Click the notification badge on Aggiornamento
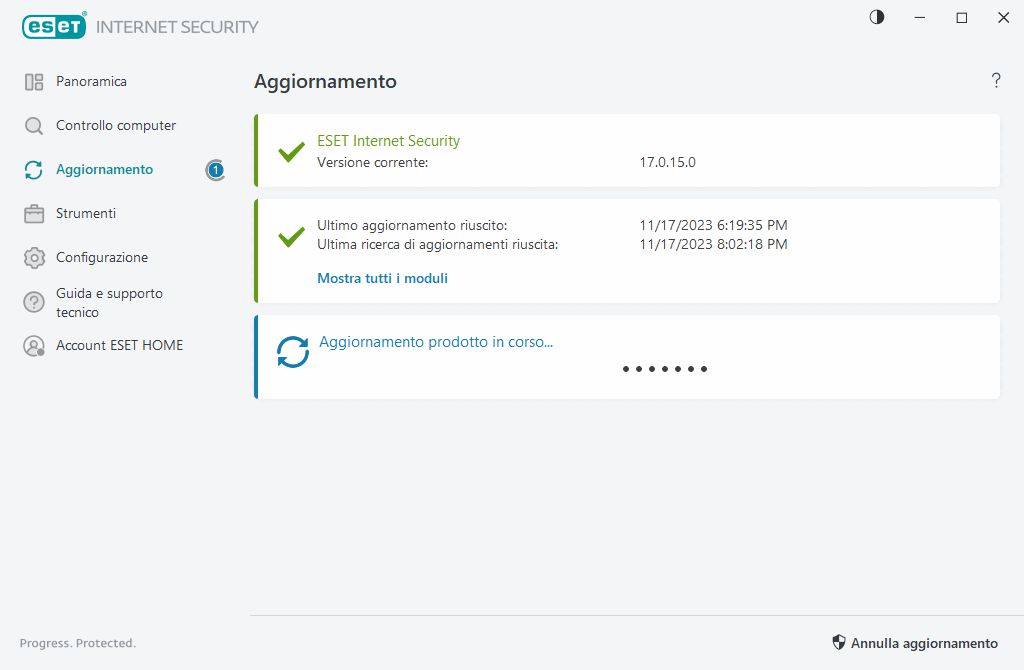Viewport: 1024px width, 670px height. tap(215, 170)
